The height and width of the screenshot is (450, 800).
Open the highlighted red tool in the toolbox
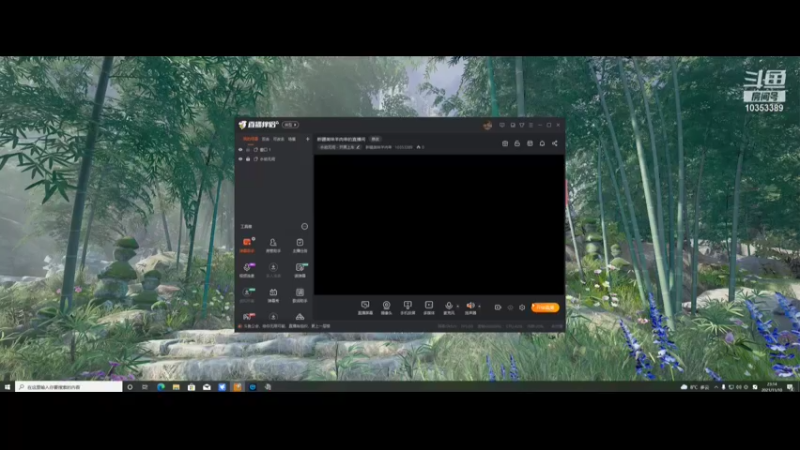point(247,244)
